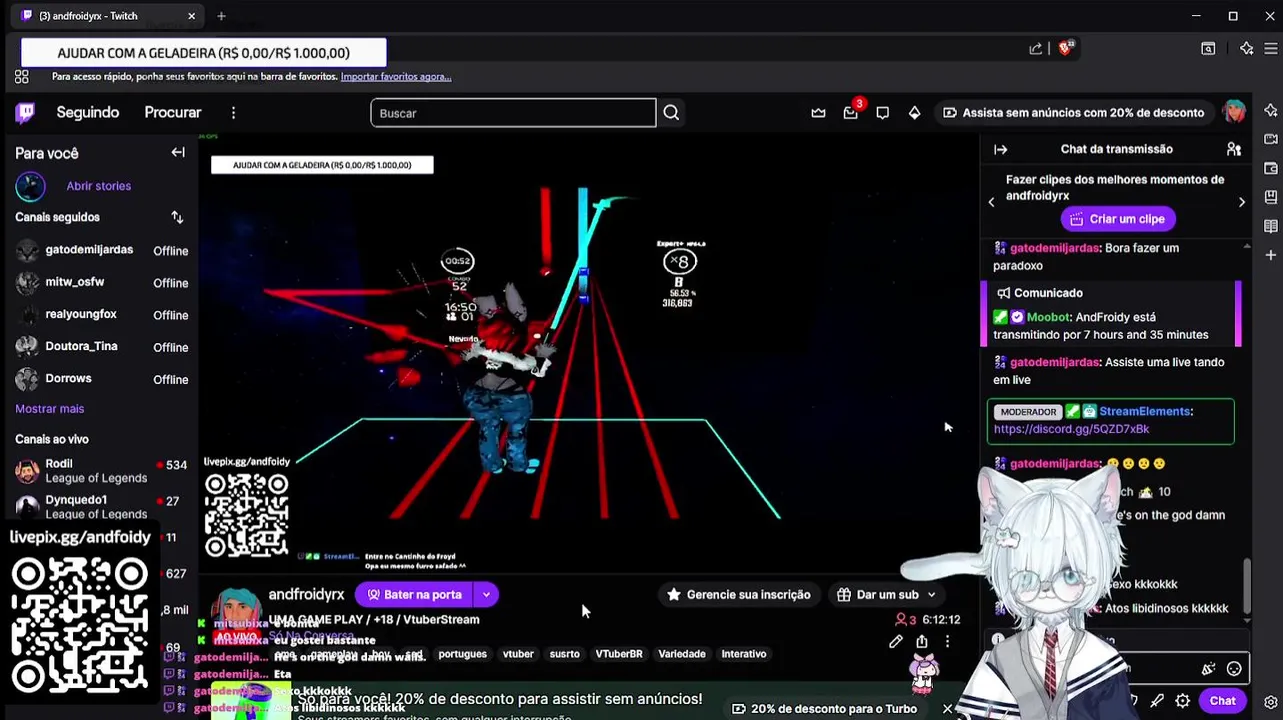
Task: Click 20% de desconto para o Turbo
Action: point(823,708)
